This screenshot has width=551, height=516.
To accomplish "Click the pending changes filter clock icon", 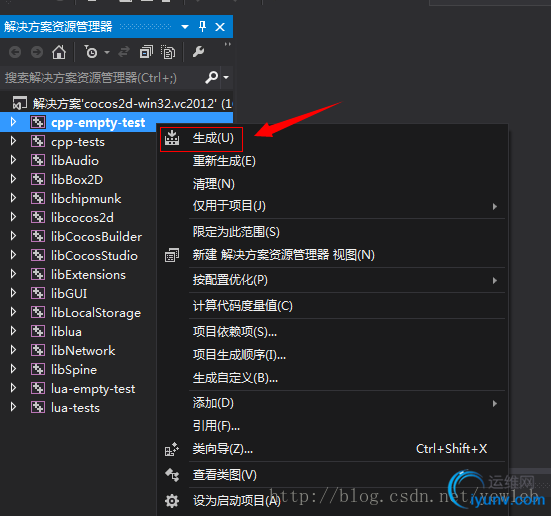I will (90, 52).
